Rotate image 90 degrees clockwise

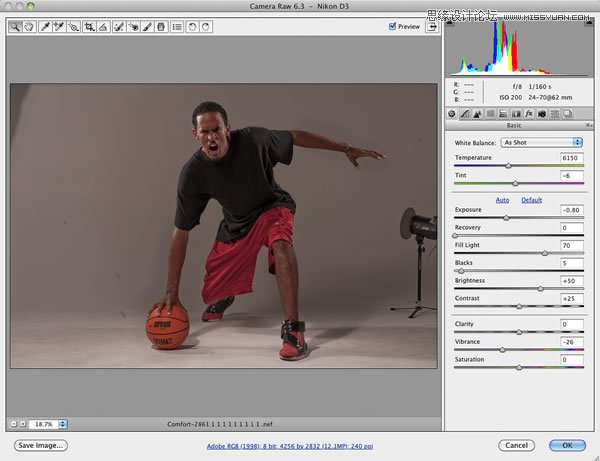coord(206,27)
